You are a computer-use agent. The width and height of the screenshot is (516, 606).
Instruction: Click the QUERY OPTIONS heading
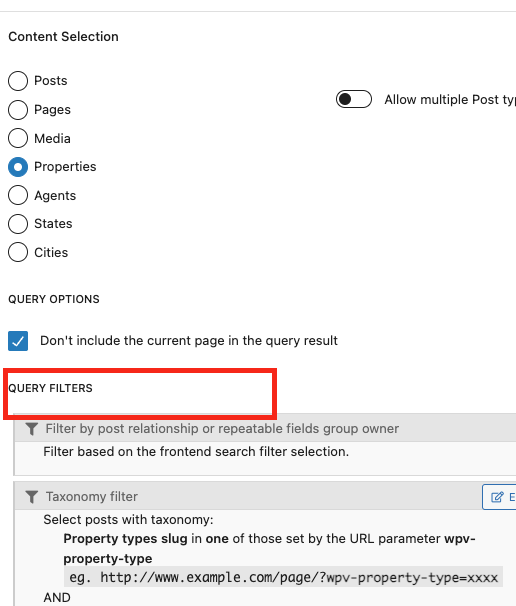tap(54, 299)
